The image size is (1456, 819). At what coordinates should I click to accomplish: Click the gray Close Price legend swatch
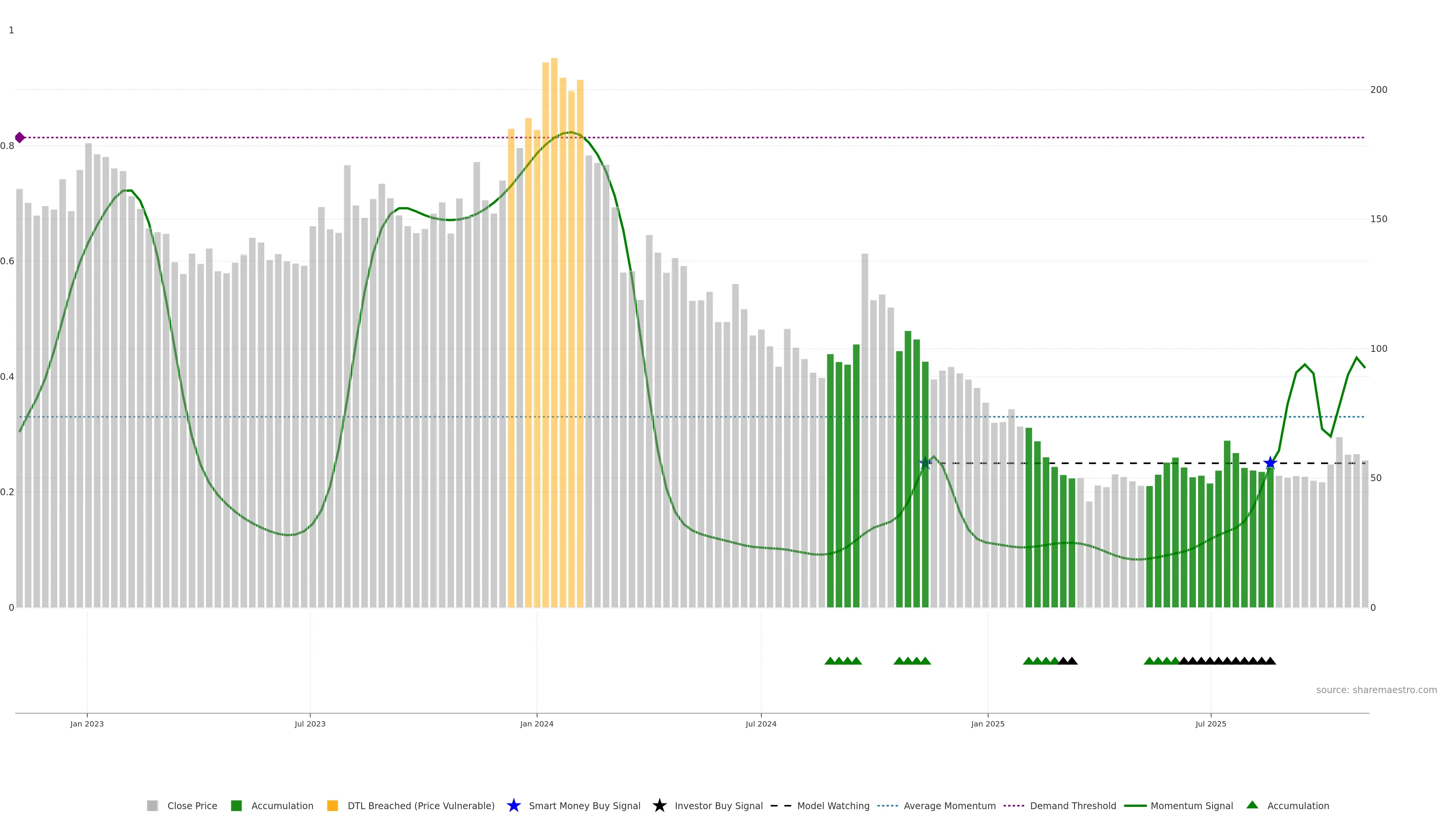(152, 805)
